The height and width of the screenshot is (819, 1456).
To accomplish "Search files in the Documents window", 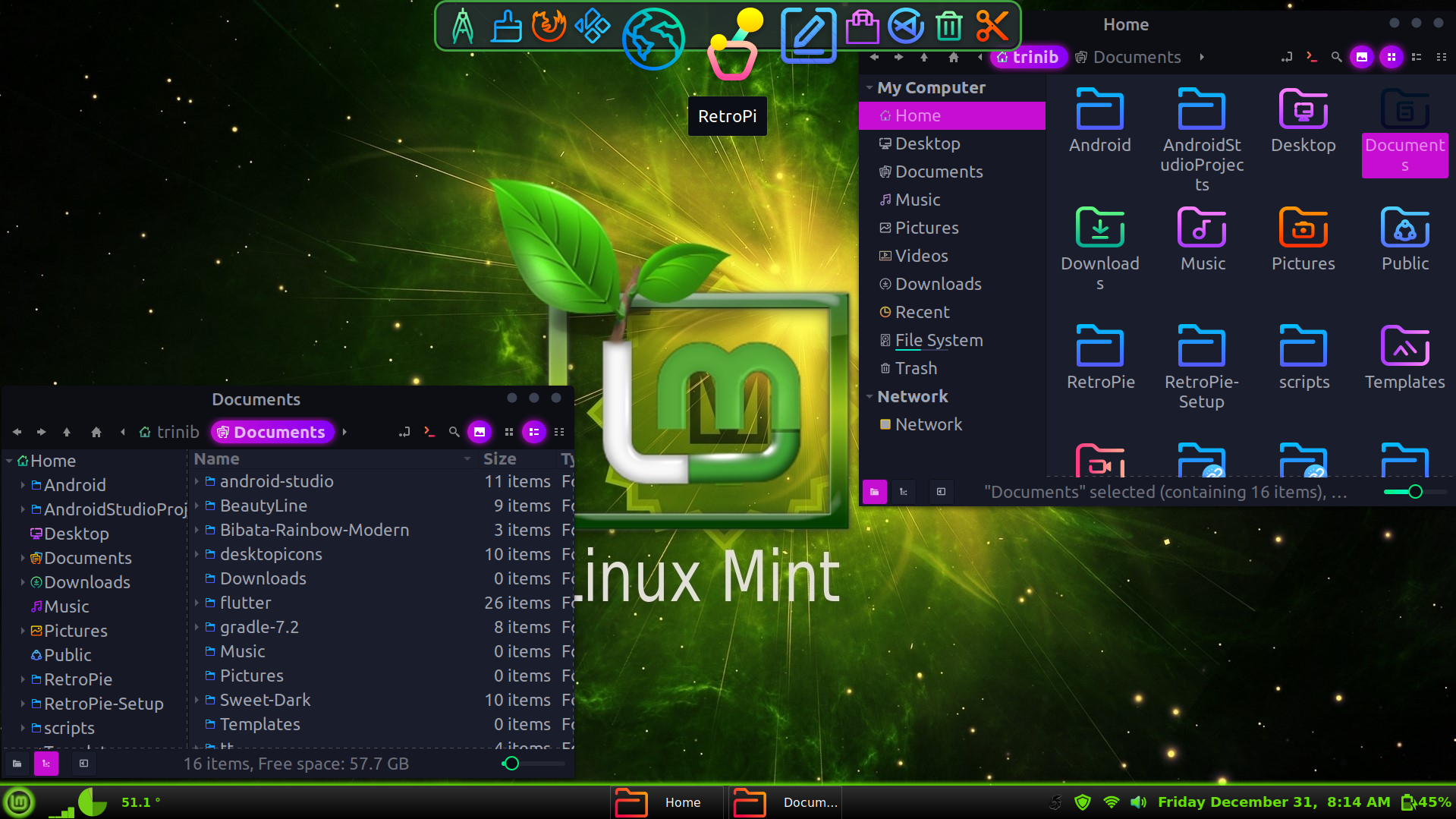I will point(454,432).
